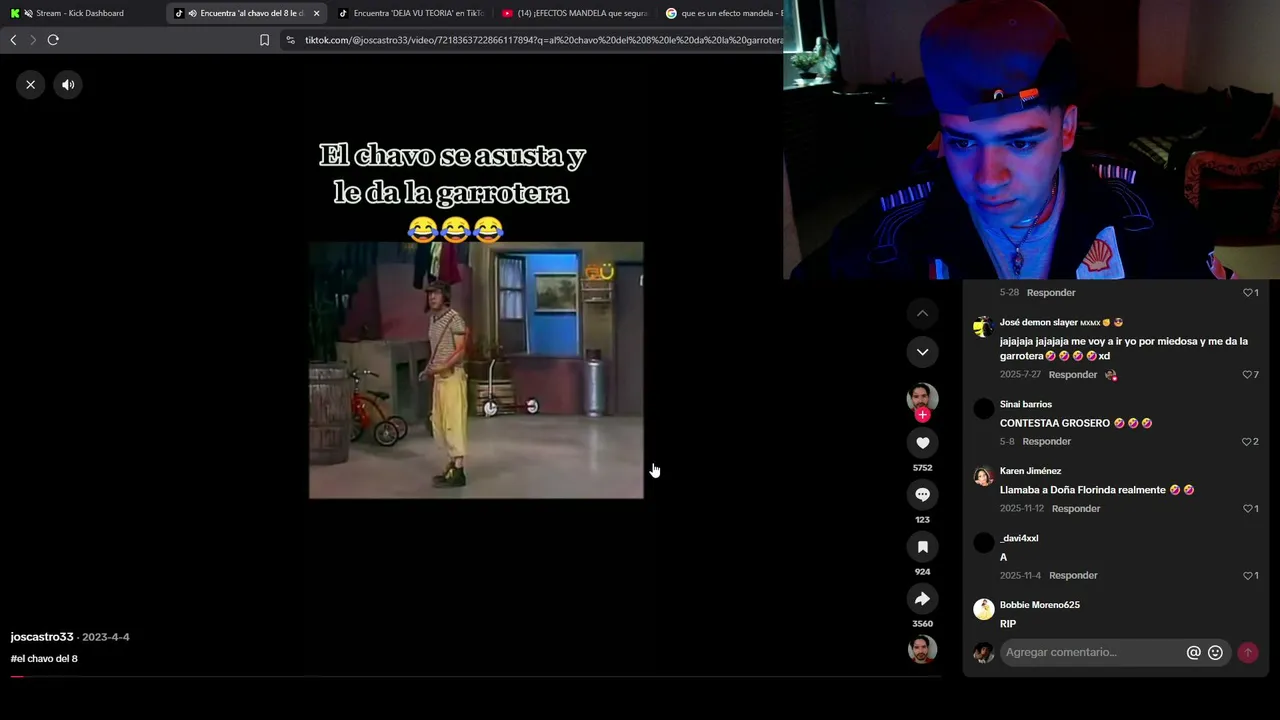Open Bobbie Moreno625's profile name
The image size is (1280, 720).
pos(1039,605)
